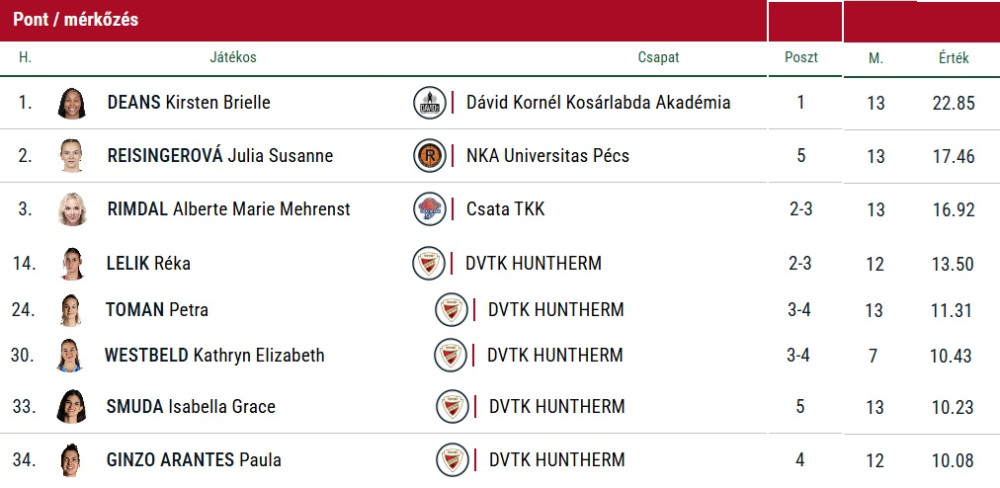Click the Játékos column header
Viewport: 1000px width, 488px height.
(233, 58)
